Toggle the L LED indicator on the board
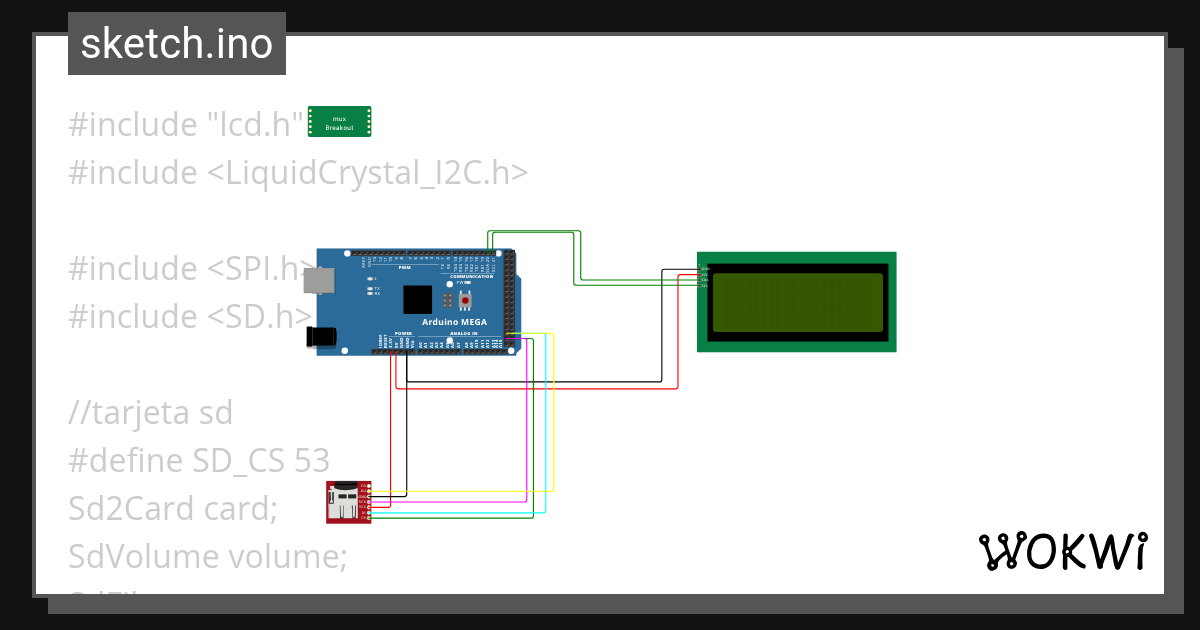Image resolution: width=1200 pixels, height=630 pixels. click(x=371, y=278)
